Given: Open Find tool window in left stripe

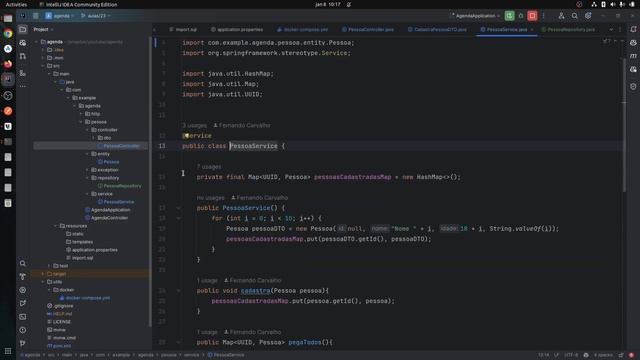Looking at the screenshot, I should coord(23,264).
